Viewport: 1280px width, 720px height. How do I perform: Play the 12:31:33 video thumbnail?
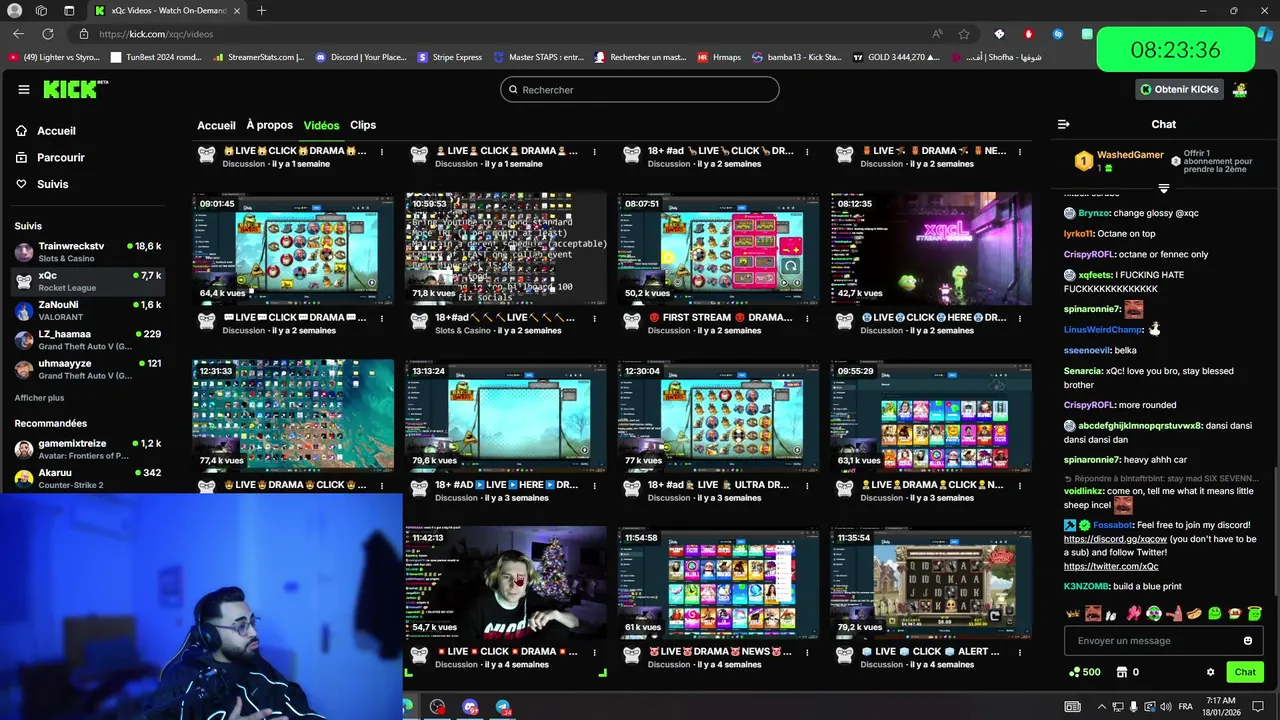click(293, 416)
